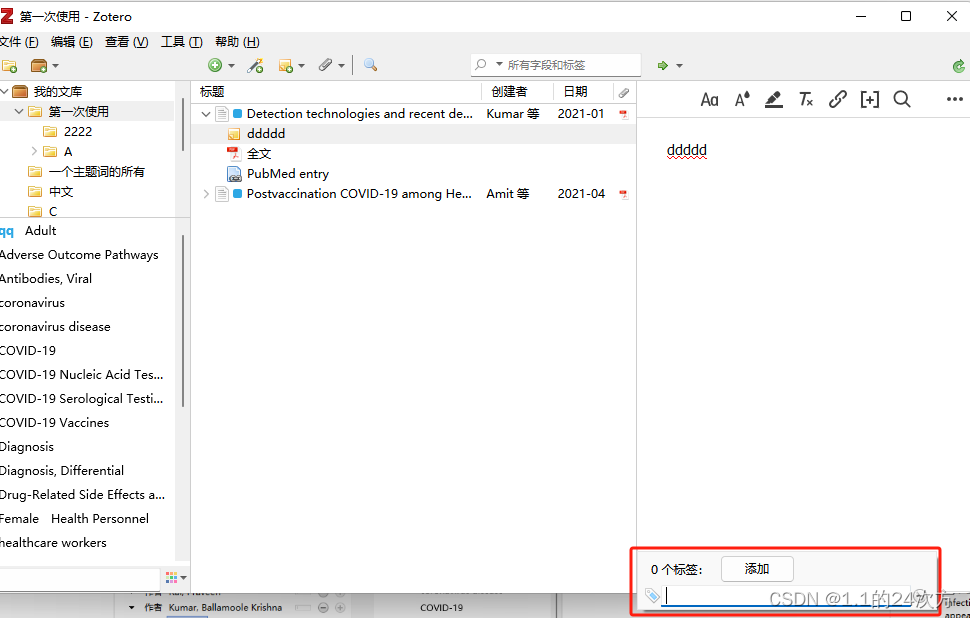Select the healthcare workers tag
The width and height of the screenshot is (970, 618).
tap(53, 543)
